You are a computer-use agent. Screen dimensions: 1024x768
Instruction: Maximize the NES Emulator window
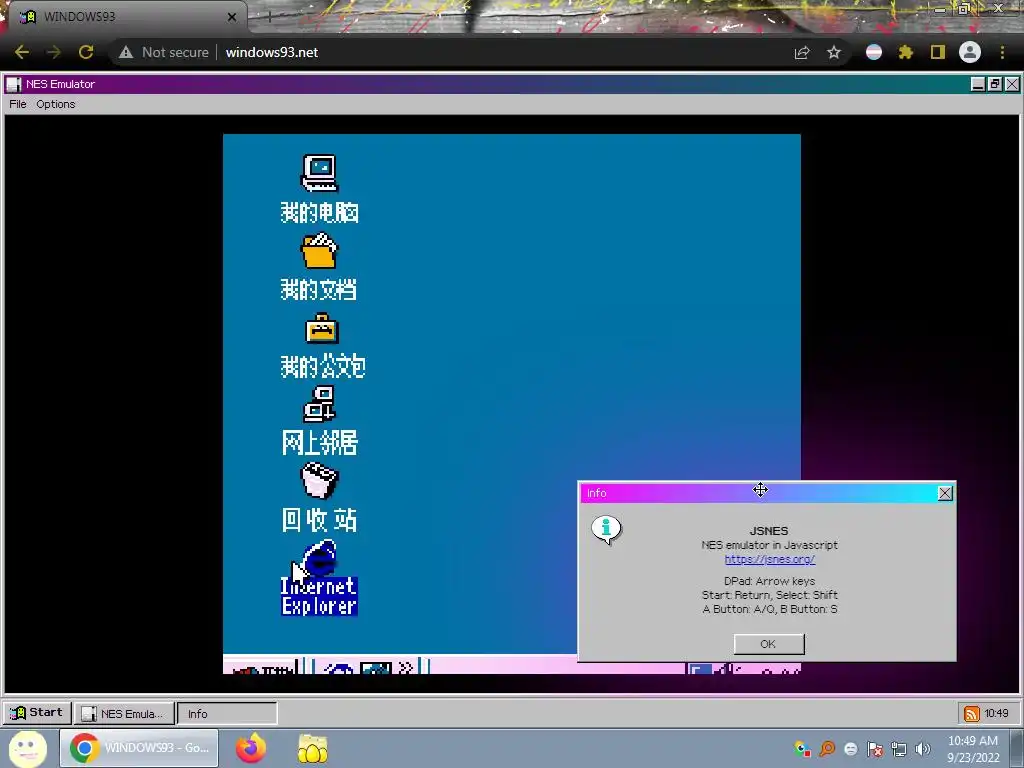click(995, 84)
